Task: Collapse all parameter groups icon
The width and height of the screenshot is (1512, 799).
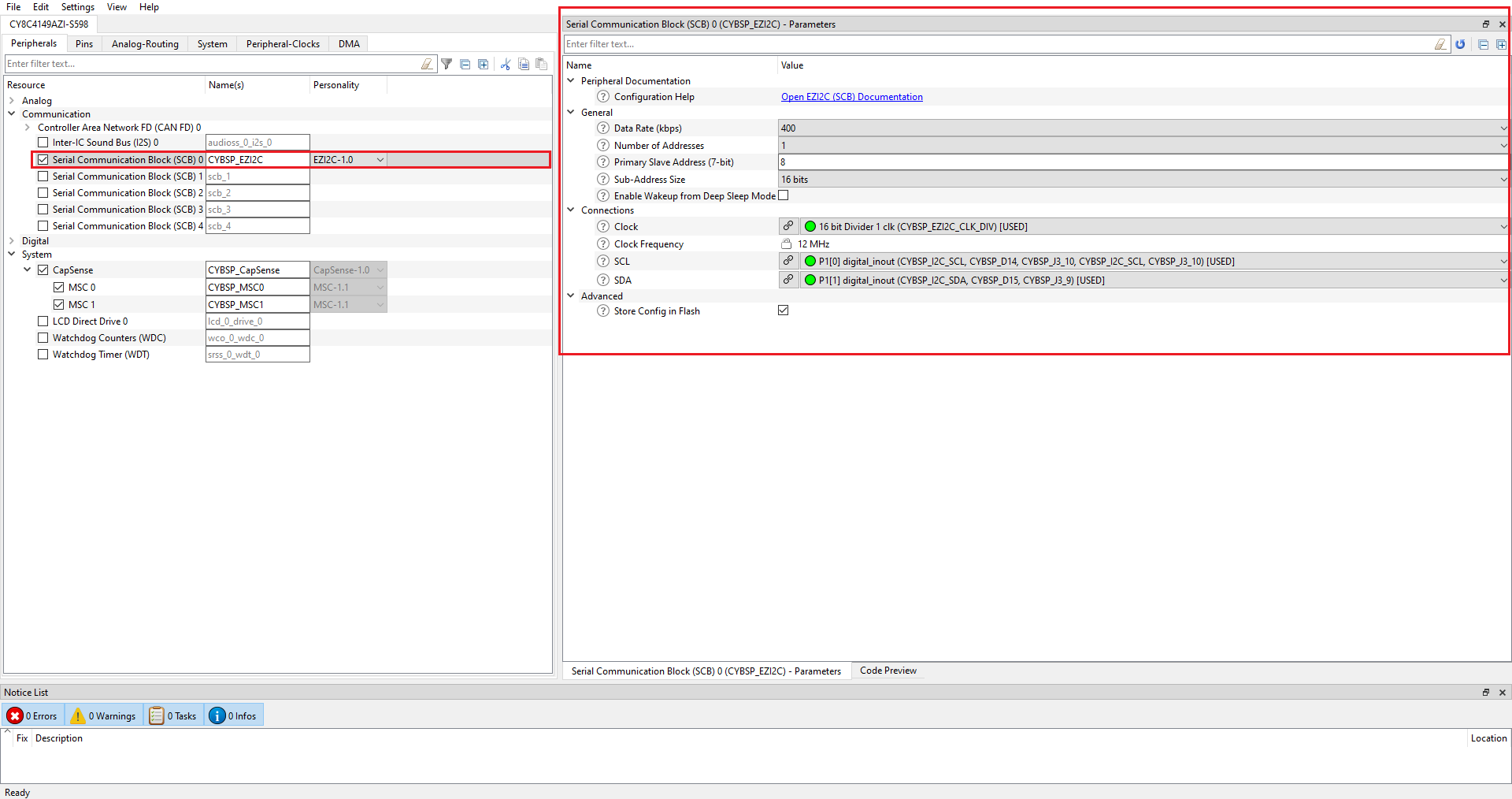Action: pyautogui.click(x=1484, y=44)
